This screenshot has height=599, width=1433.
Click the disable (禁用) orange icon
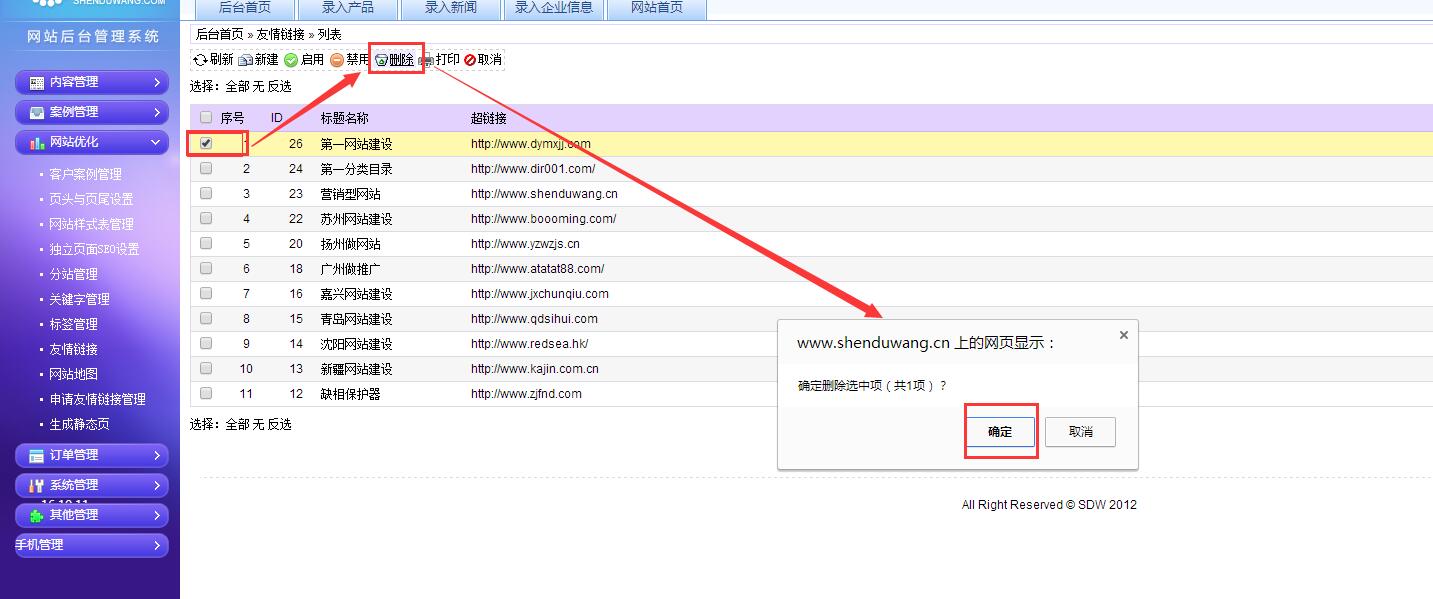337,60
